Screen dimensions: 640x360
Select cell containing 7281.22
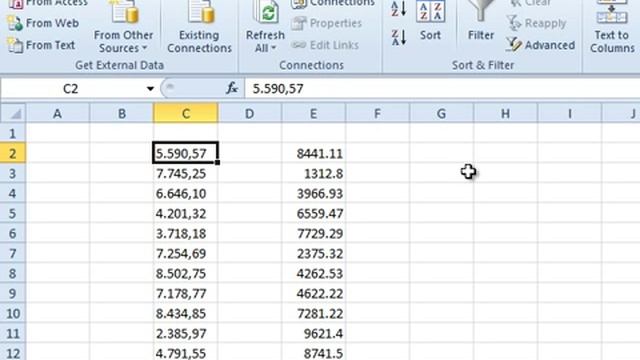tap(313, 313)
